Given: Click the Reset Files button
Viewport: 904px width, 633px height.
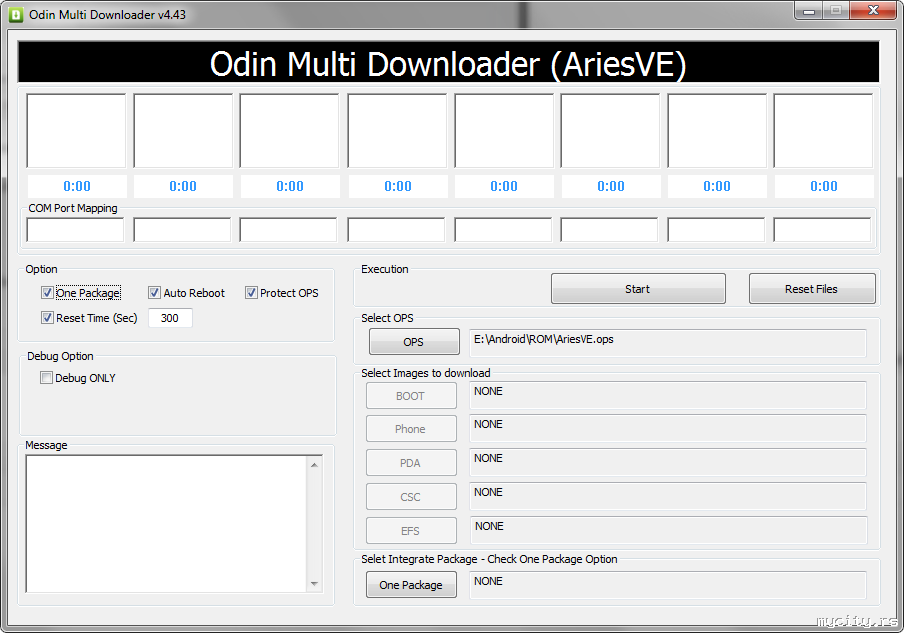Looking at the screenshot, I should click(812, 289).
